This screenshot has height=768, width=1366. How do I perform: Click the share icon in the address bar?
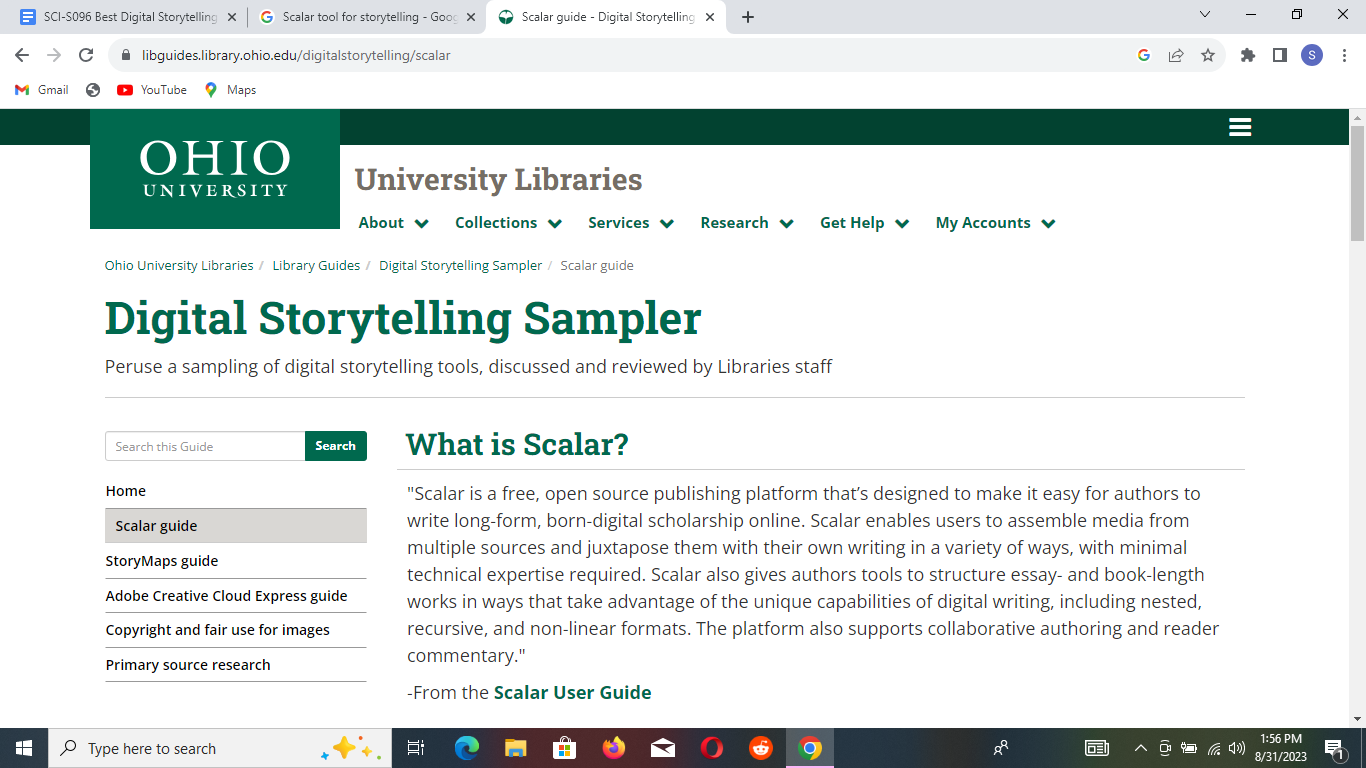[1176, 55]
